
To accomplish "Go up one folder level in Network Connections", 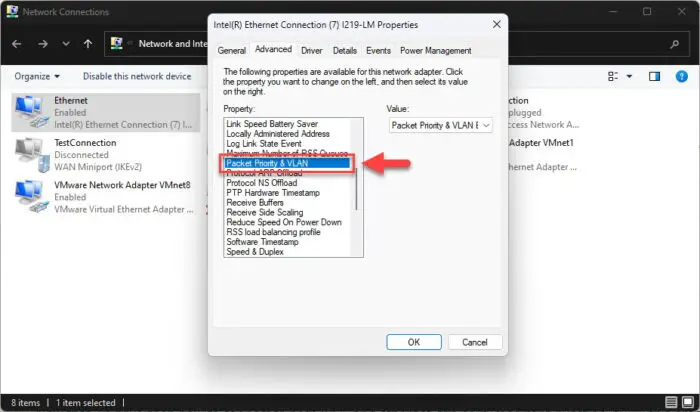I will pos(88,44).
